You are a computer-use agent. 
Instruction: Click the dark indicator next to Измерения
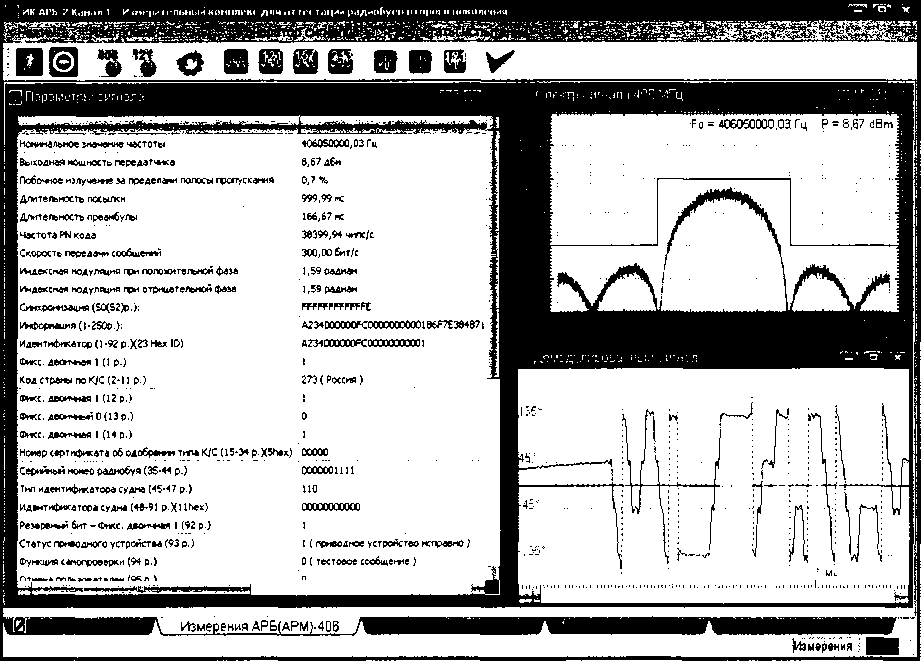click(x=880, y=647)
